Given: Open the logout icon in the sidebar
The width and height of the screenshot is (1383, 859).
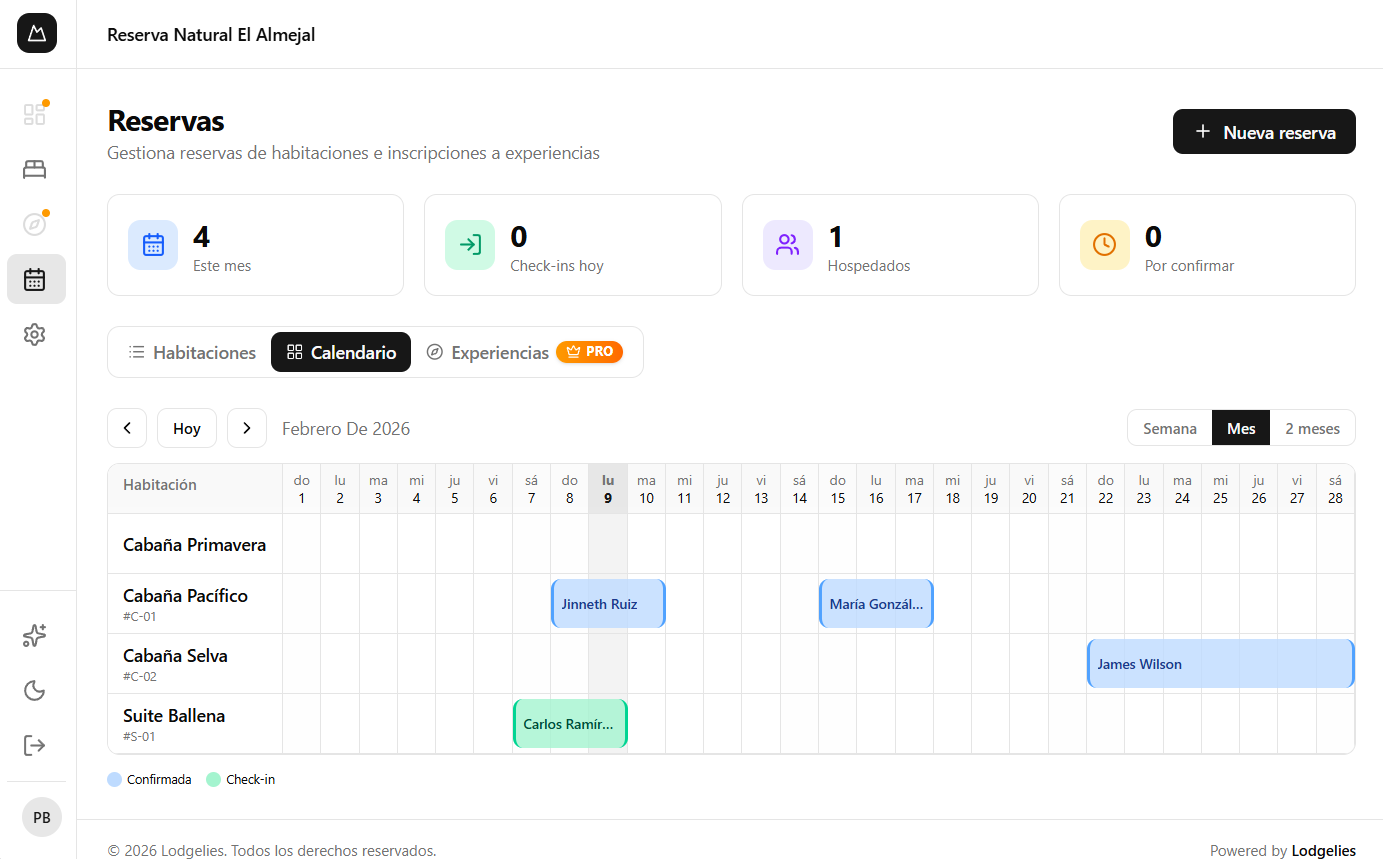Looking at the screenshot, I should (x=35, y=745).
